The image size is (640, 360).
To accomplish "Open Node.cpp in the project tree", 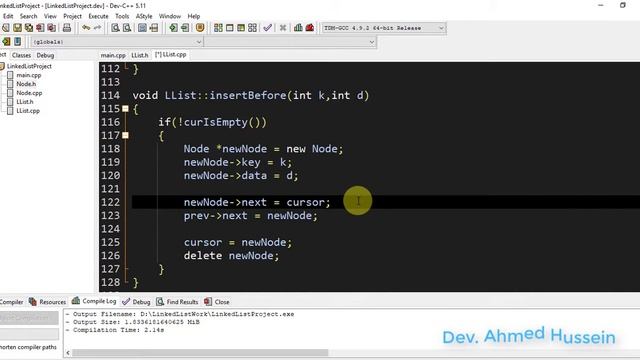I will 29,93.
